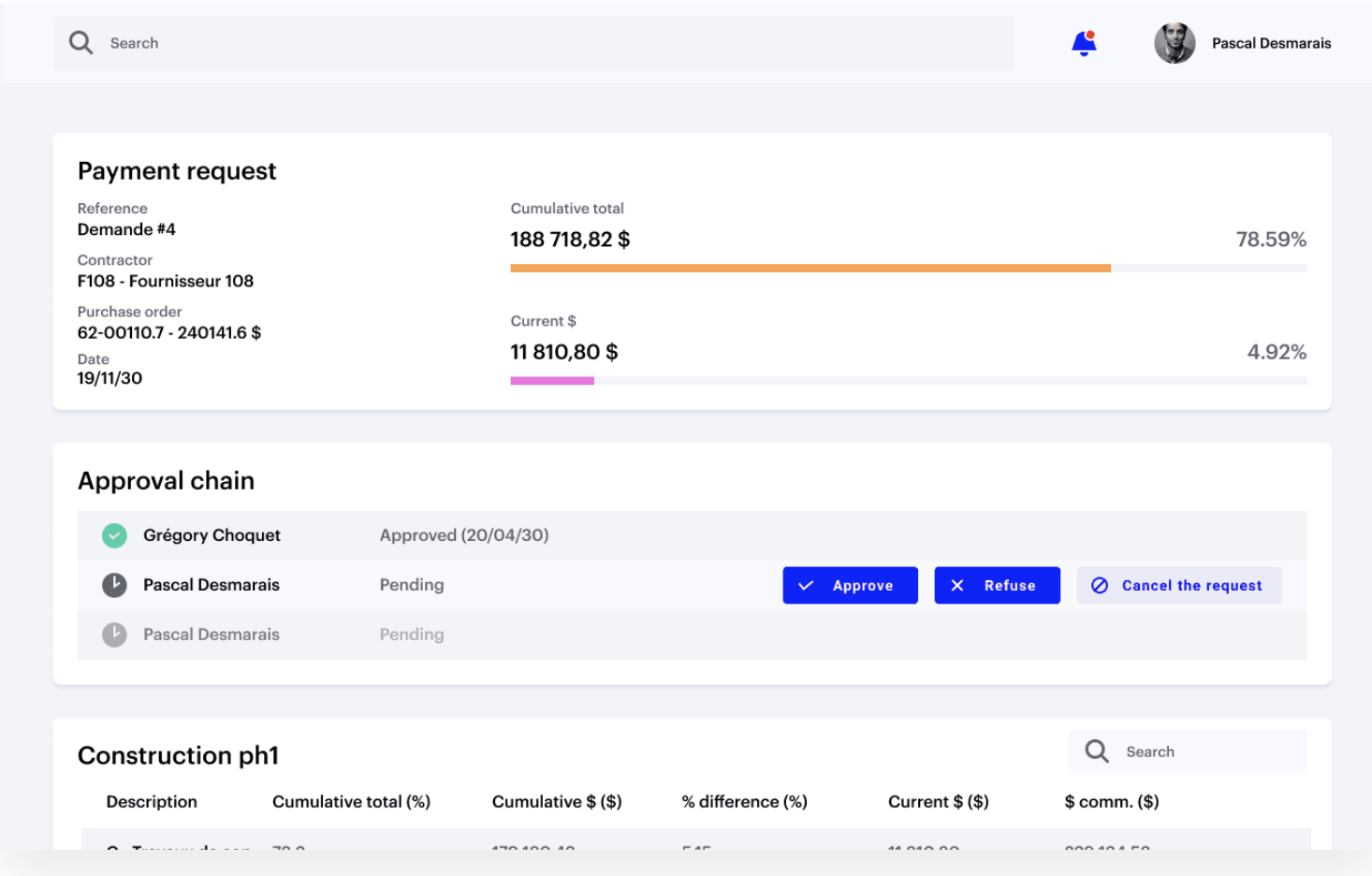Type in the Construction ph1 search box
1372x876 pixels.
coord(1207,752)
